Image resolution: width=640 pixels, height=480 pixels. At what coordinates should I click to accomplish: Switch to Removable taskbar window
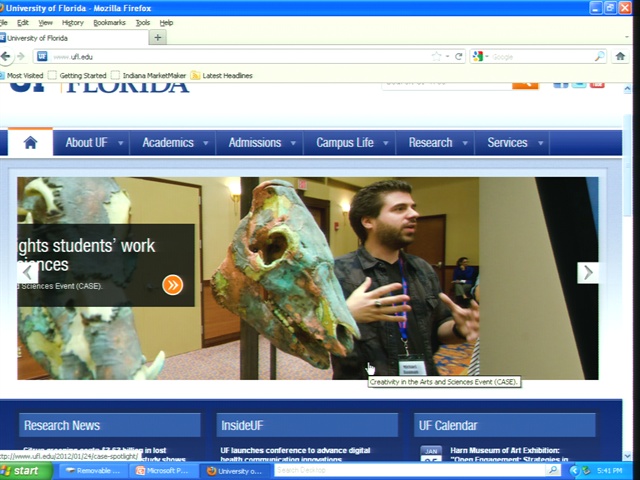[x=93, y=471]
